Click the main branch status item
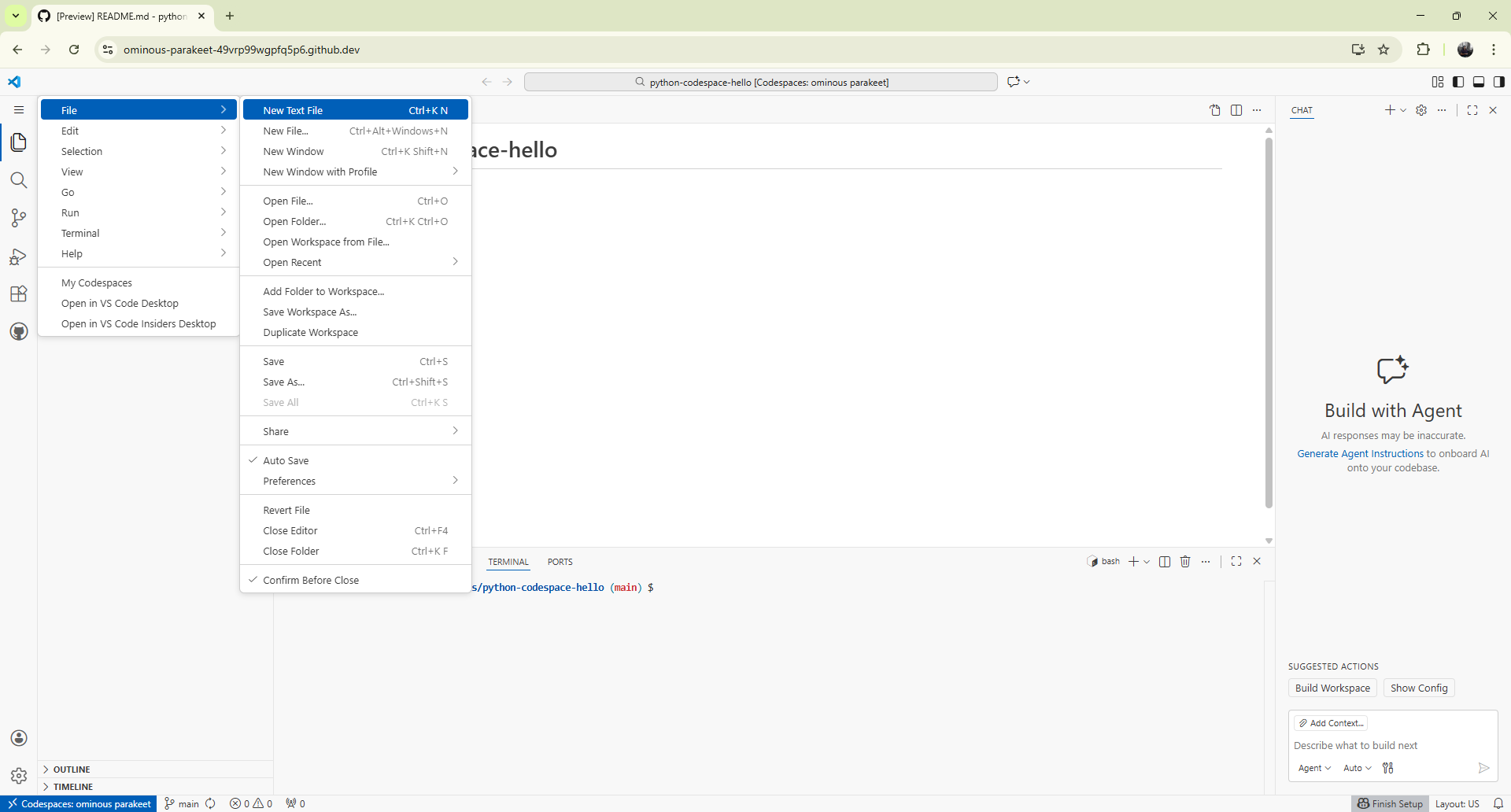 pos(182,803)
